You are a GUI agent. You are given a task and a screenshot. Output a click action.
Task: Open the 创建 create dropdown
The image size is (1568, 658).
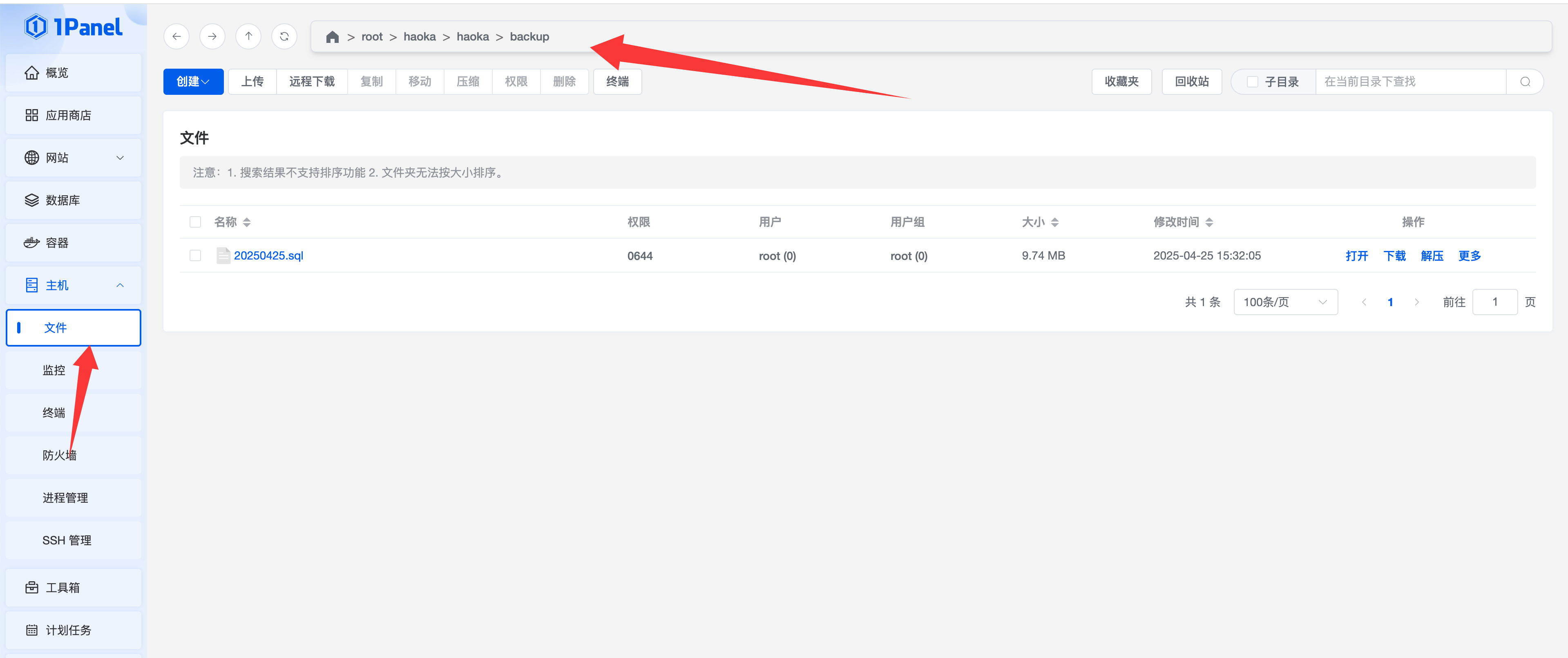193,82
